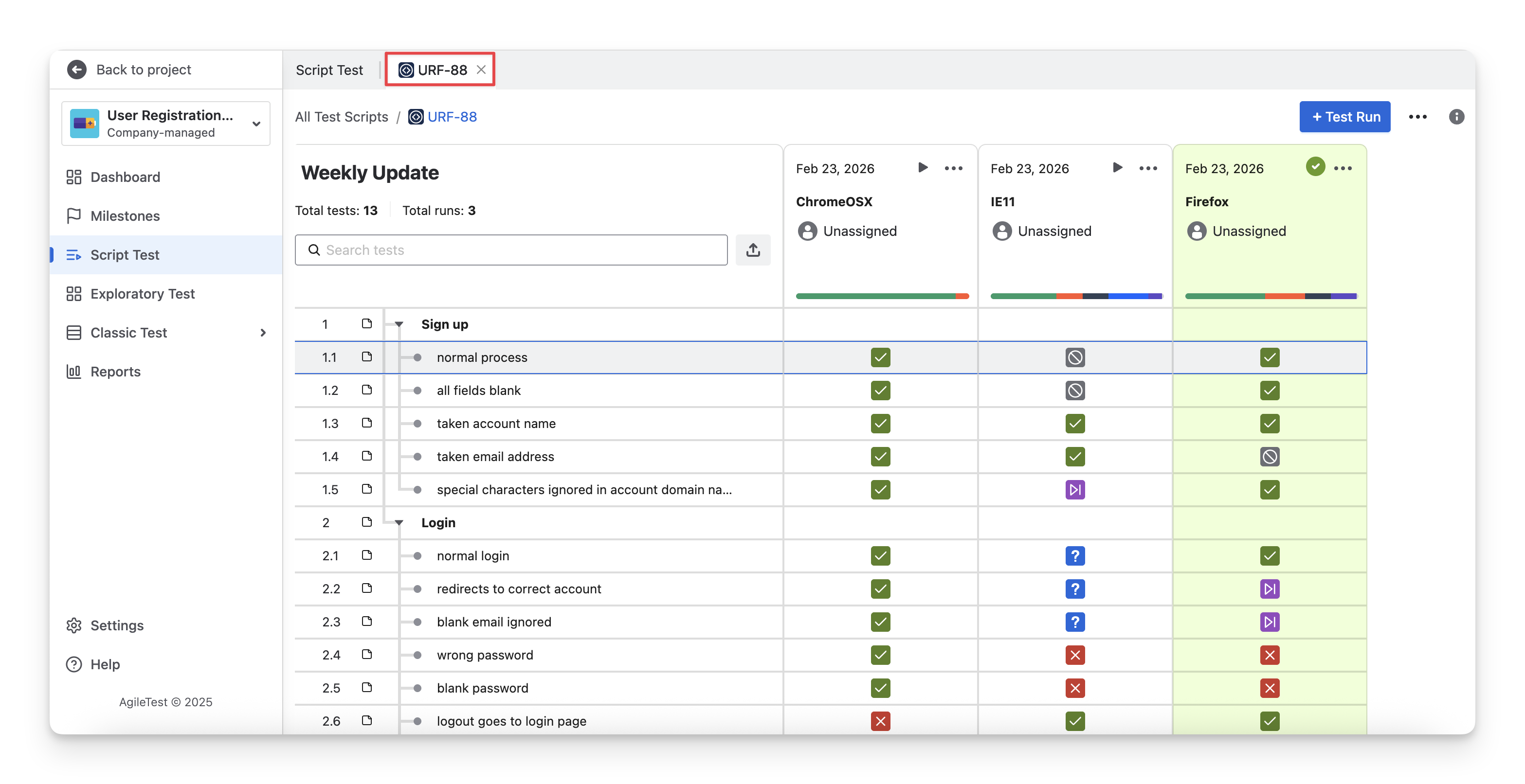Toggle passed checkbox for ChromeOSX all fields blank
The width and height of the screenshot is (1525, 784).
pyautogui.click(x=880, y=391)
